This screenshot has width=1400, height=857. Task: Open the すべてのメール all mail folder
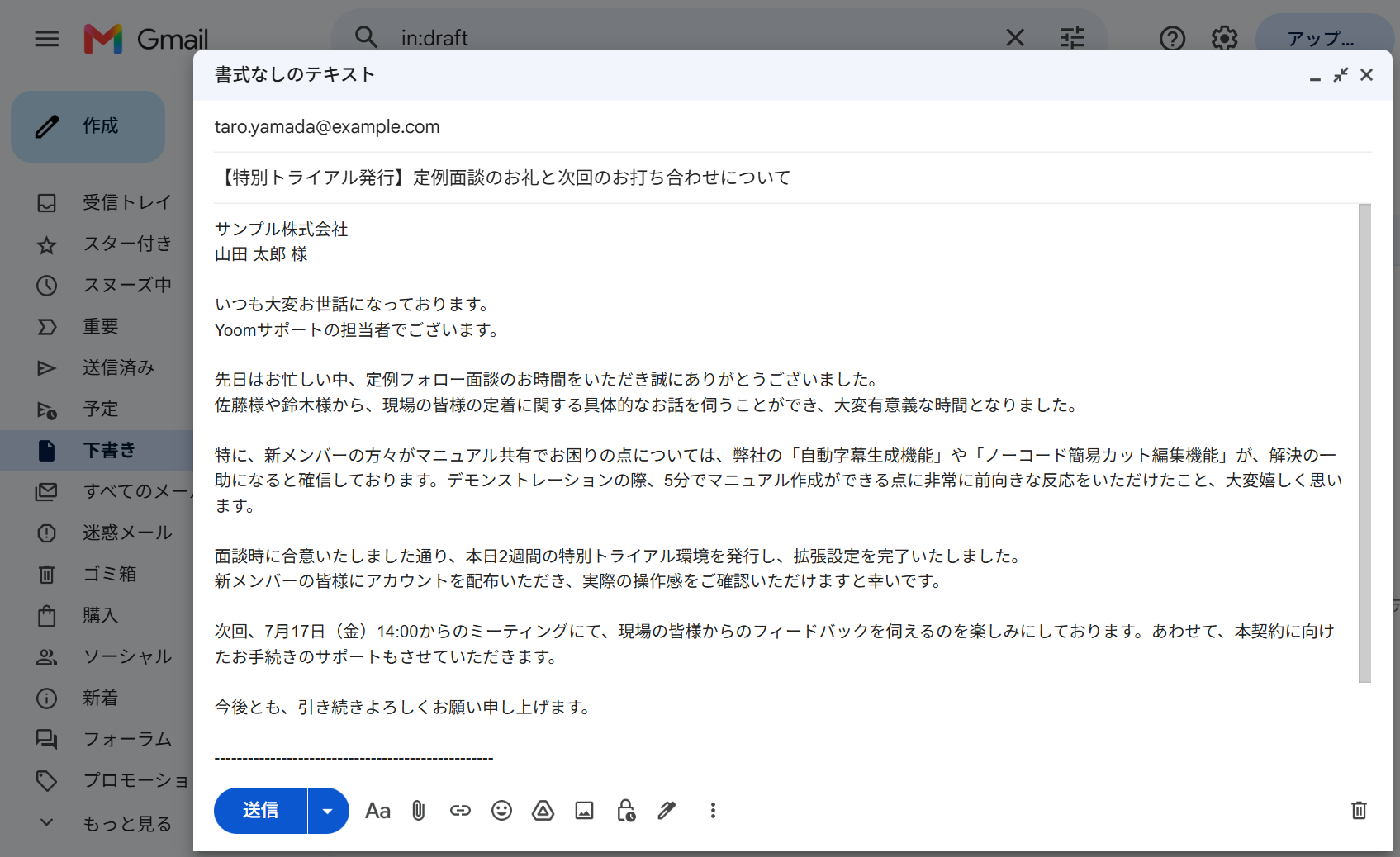point(97,491)
